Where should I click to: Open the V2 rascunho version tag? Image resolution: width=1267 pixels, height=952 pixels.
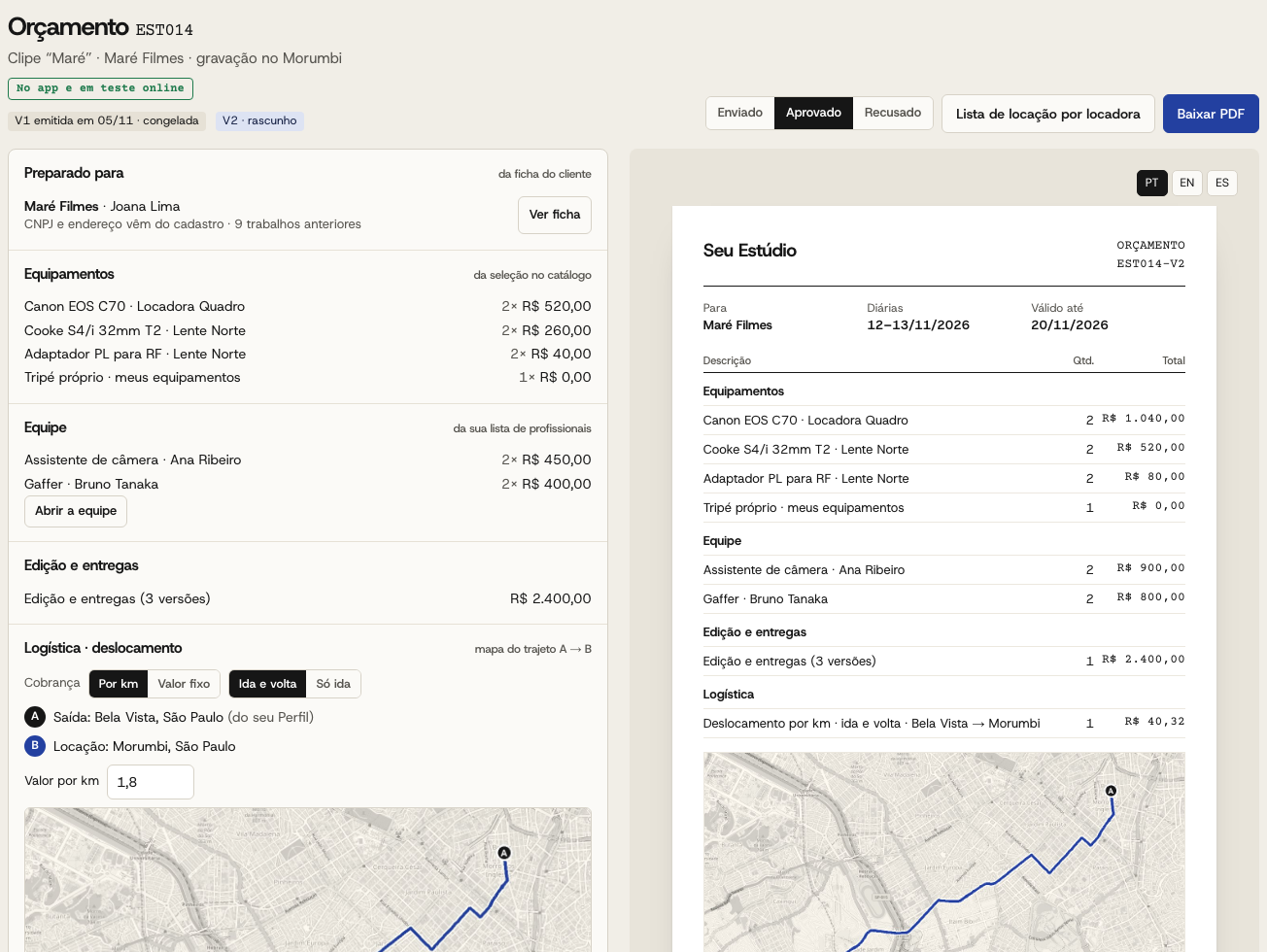click(259, 120)
